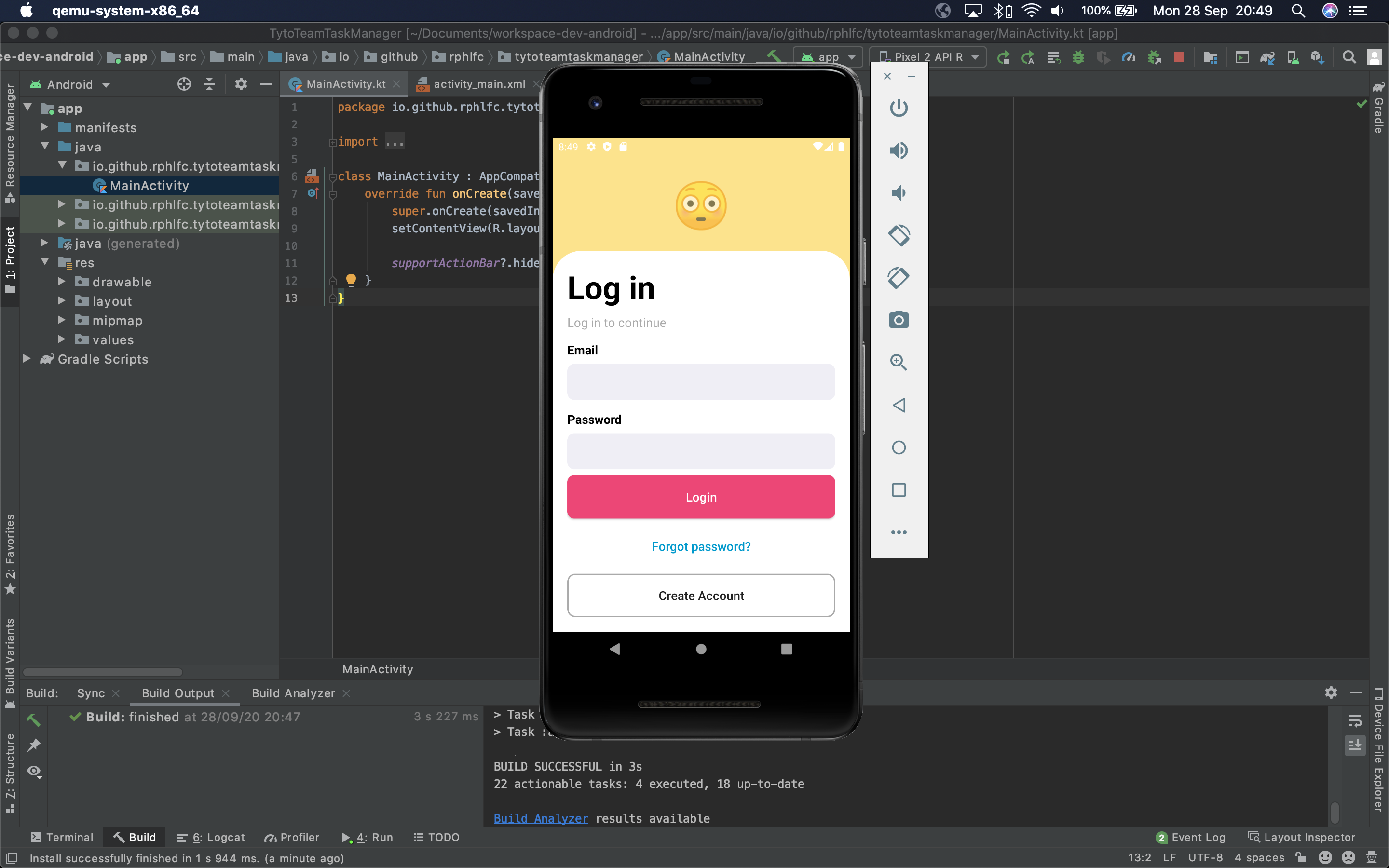Increase the emulator volume

[898, 150]
